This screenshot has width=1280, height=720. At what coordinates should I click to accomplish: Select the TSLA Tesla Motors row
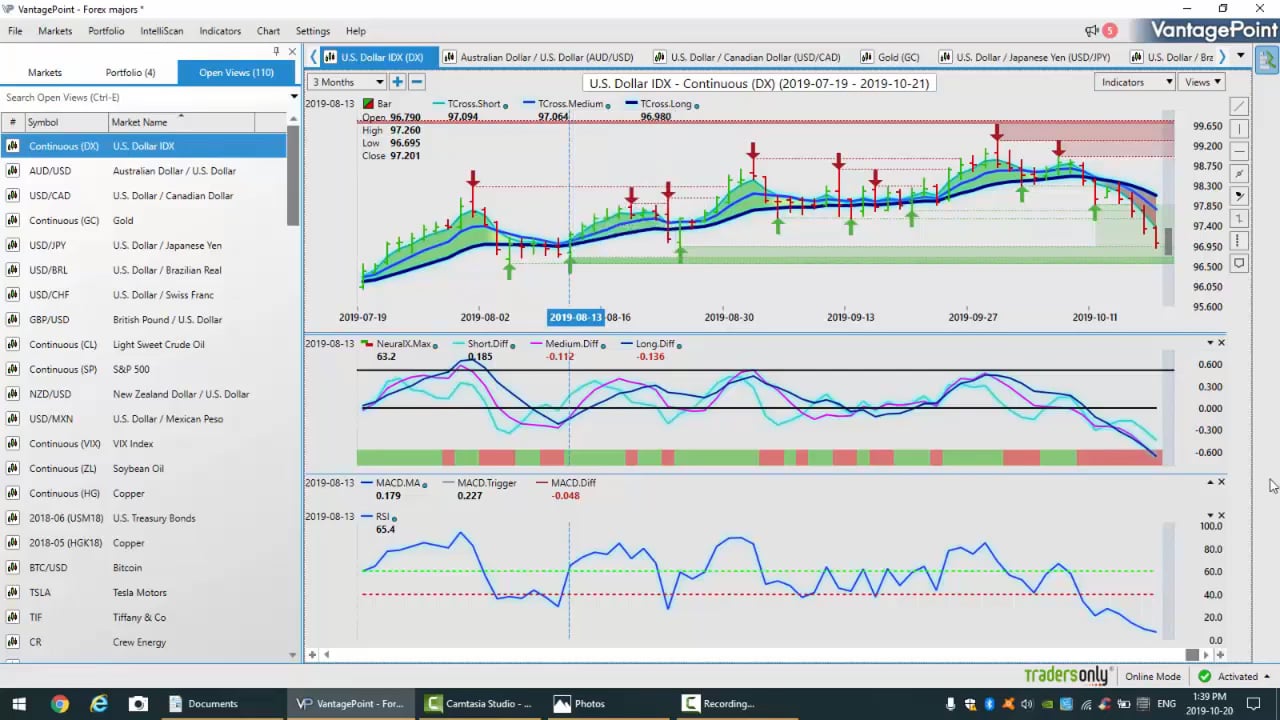point(143,592)
